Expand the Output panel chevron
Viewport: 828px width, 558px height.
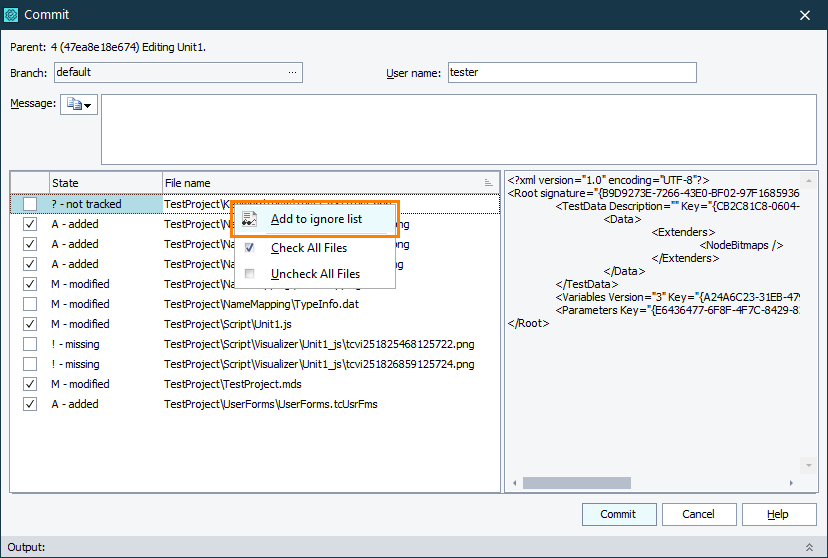(x=809, y=547)
